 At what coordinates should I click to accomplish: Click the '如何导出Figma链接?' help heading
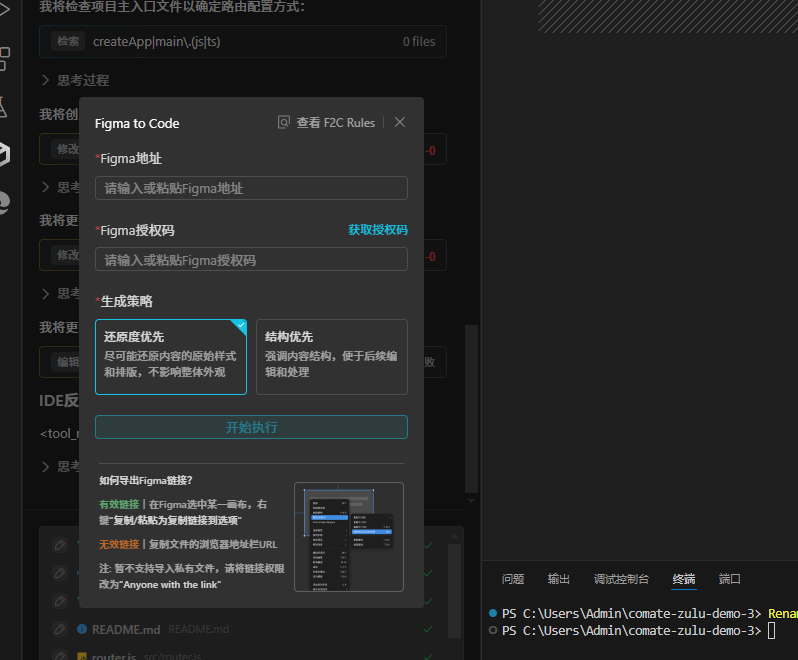(146, 480)
